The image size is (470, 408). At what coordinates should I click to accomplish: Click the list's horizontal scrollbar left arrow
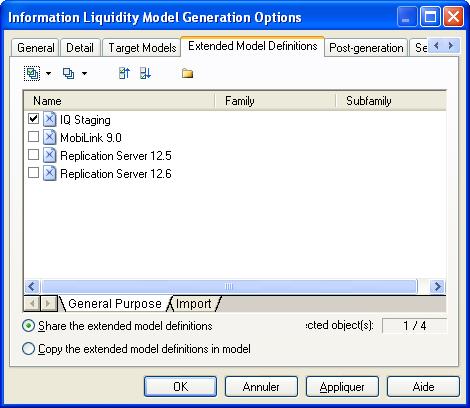tap(32, 286)
